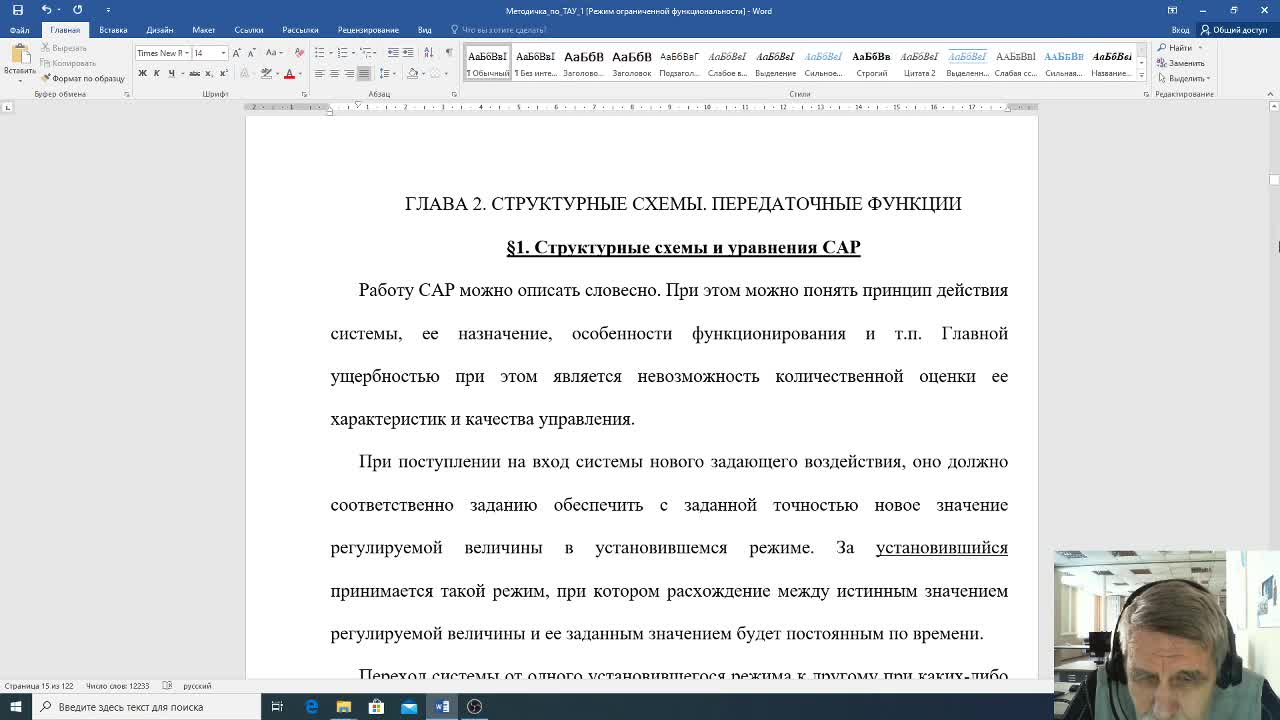Open ribbon display options icon in title bar
The height and width of the screenshot is (720, 1280).
[x=1172, y=10]
